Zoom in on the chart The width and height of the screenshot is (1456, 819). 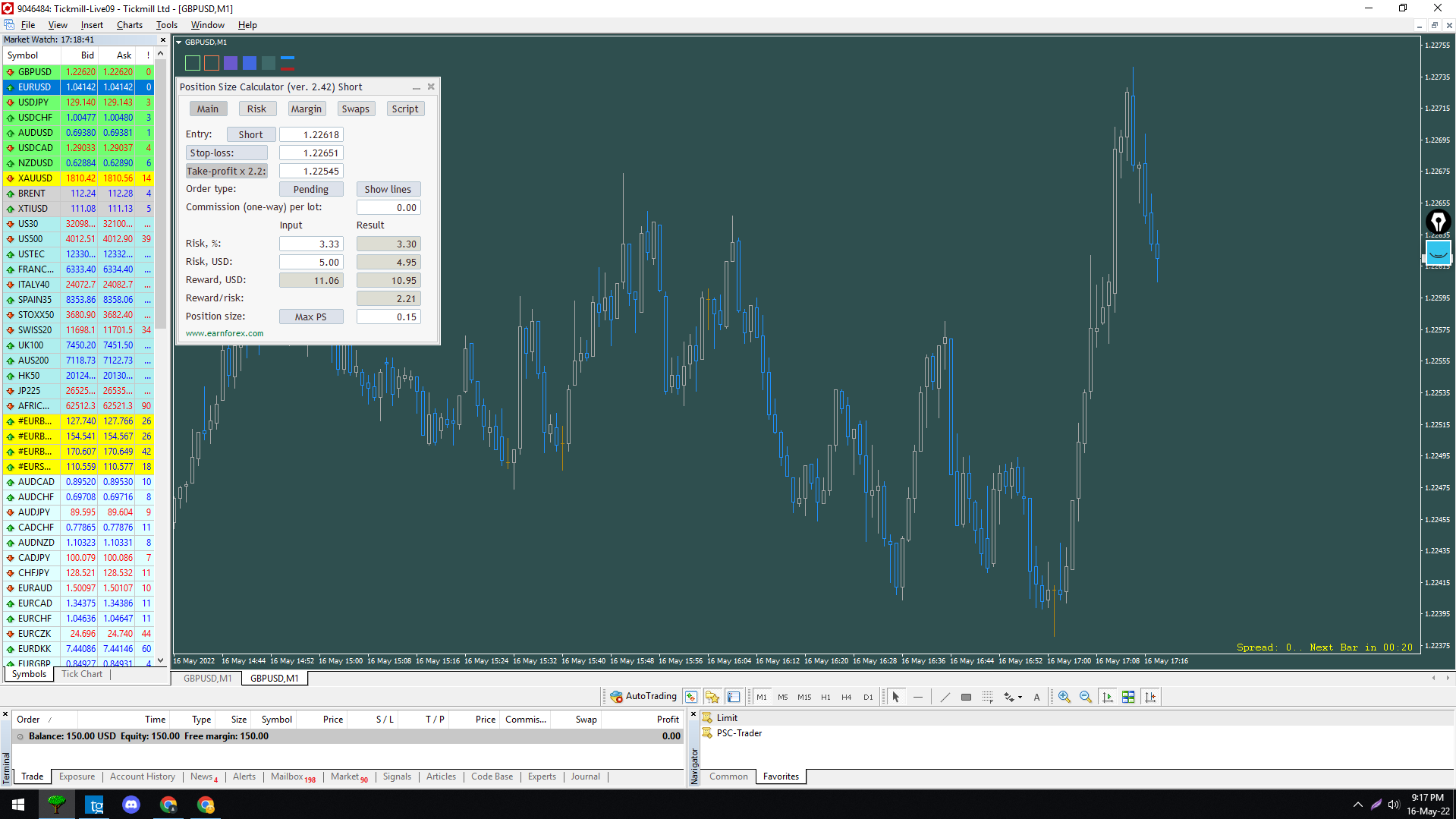(x=1064, y=696)
